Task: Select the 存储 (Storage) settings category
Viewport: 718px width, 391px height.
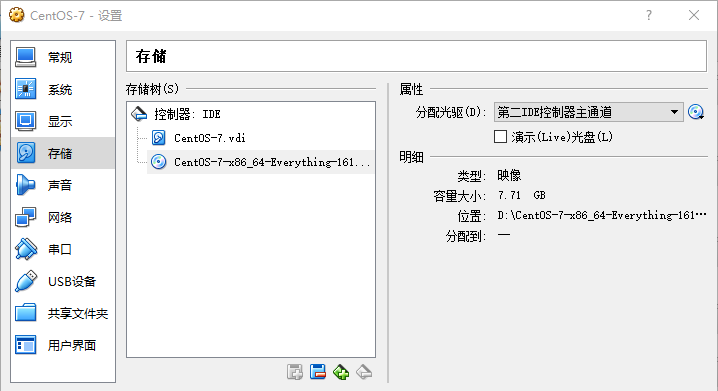Action: tap(63, 153)
